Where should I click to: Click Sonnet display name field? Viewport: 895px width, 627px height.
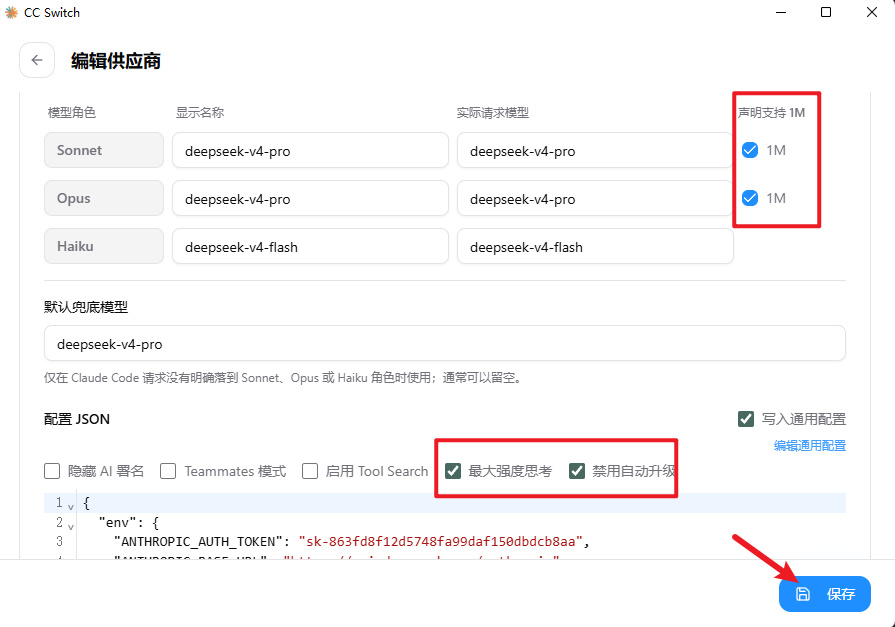tap(310, 151)
